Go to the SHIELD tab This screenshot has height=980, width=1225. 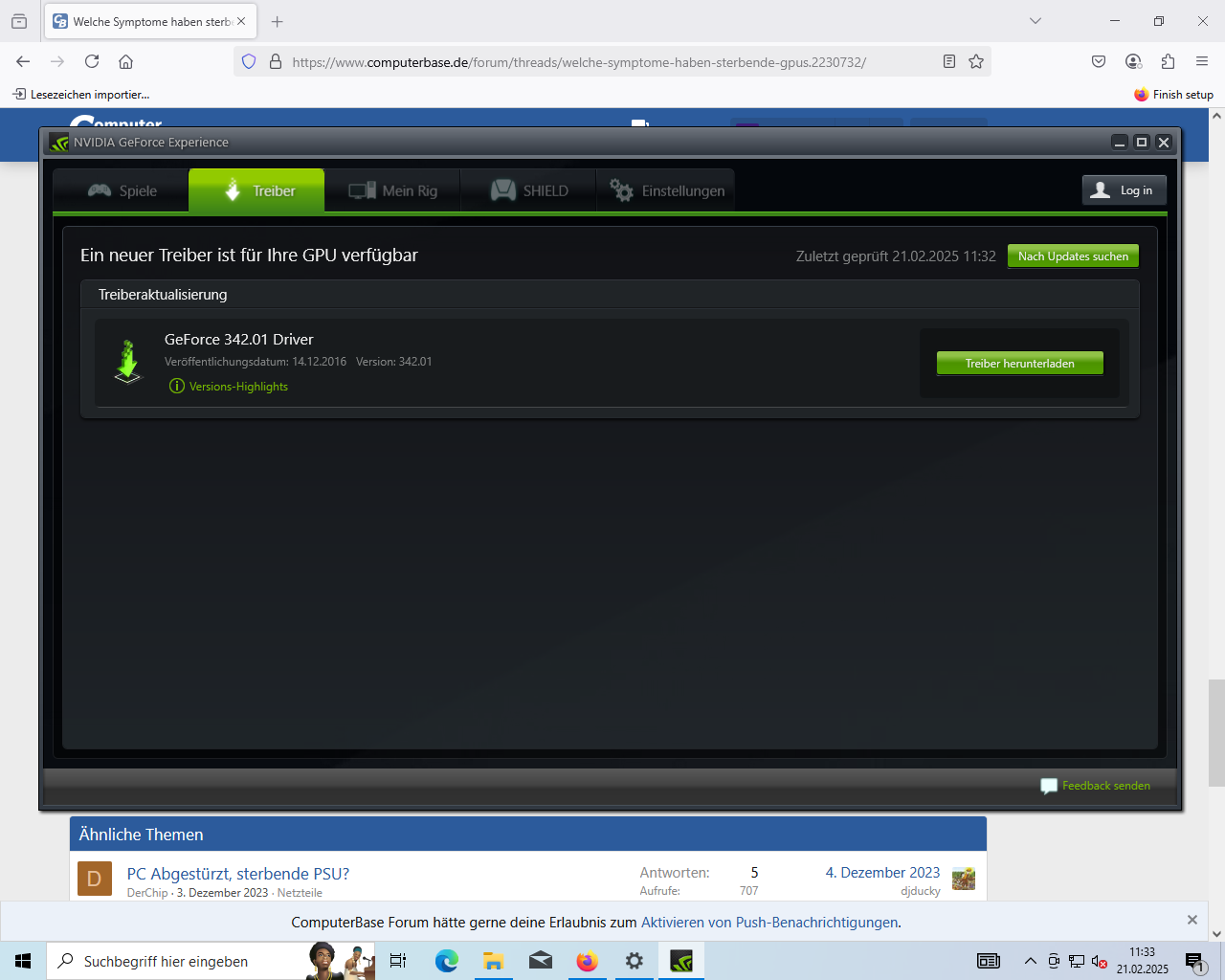click(528, 190)
